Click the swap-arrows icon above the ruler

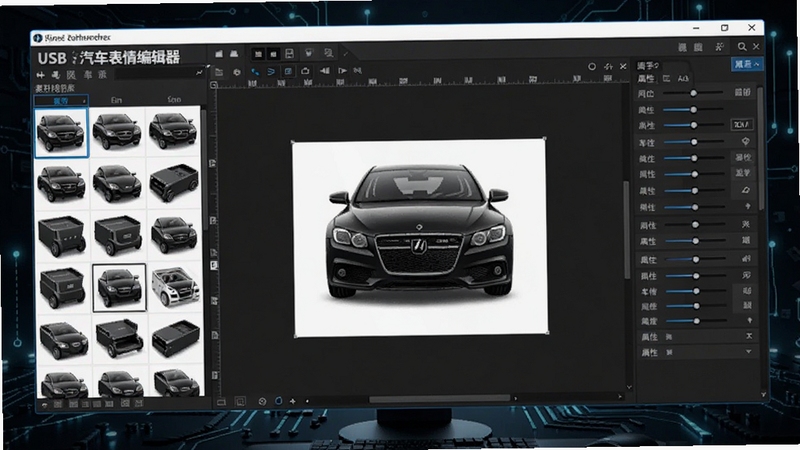[x=608, y=66]
